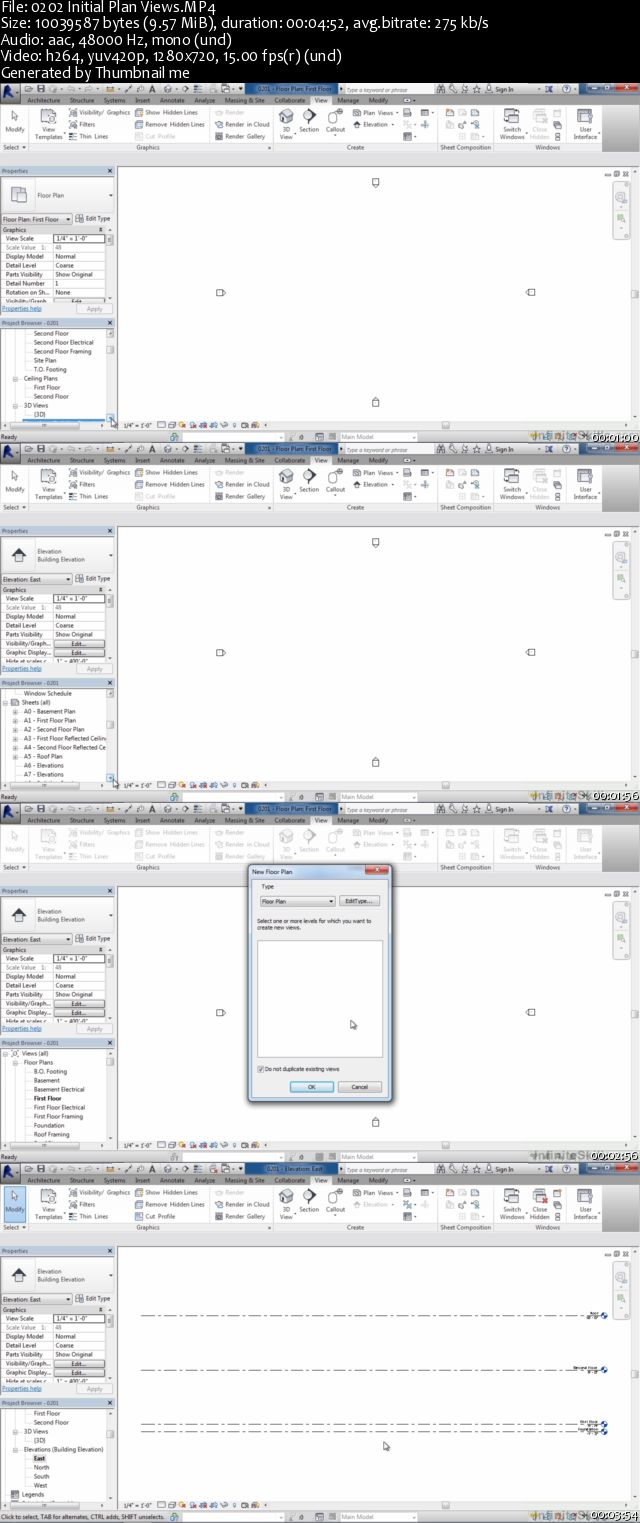Collapse Elevations (Building Elevation) node

15,1449
